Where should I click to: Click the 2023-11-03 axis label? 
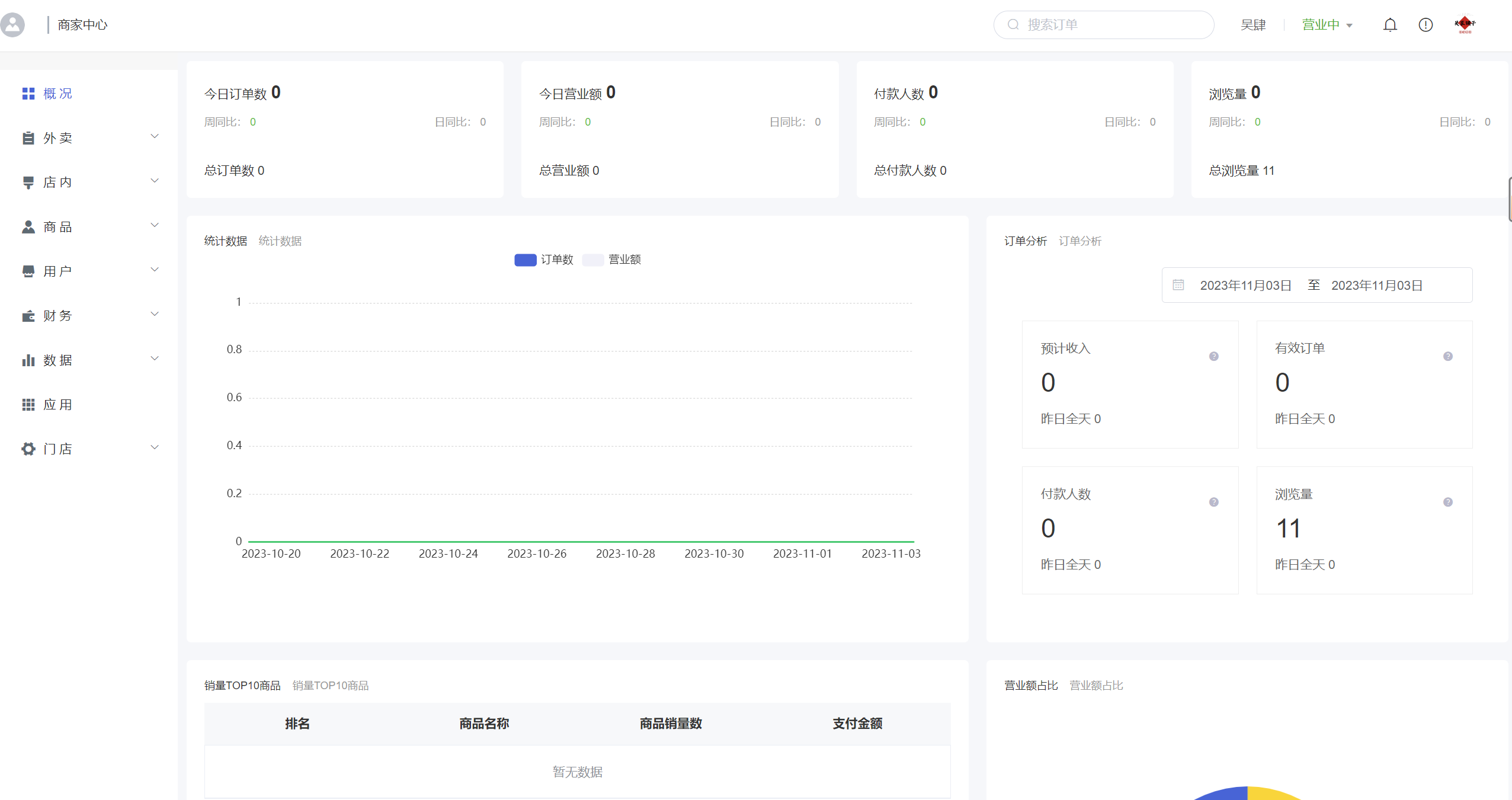click(891, 553)
